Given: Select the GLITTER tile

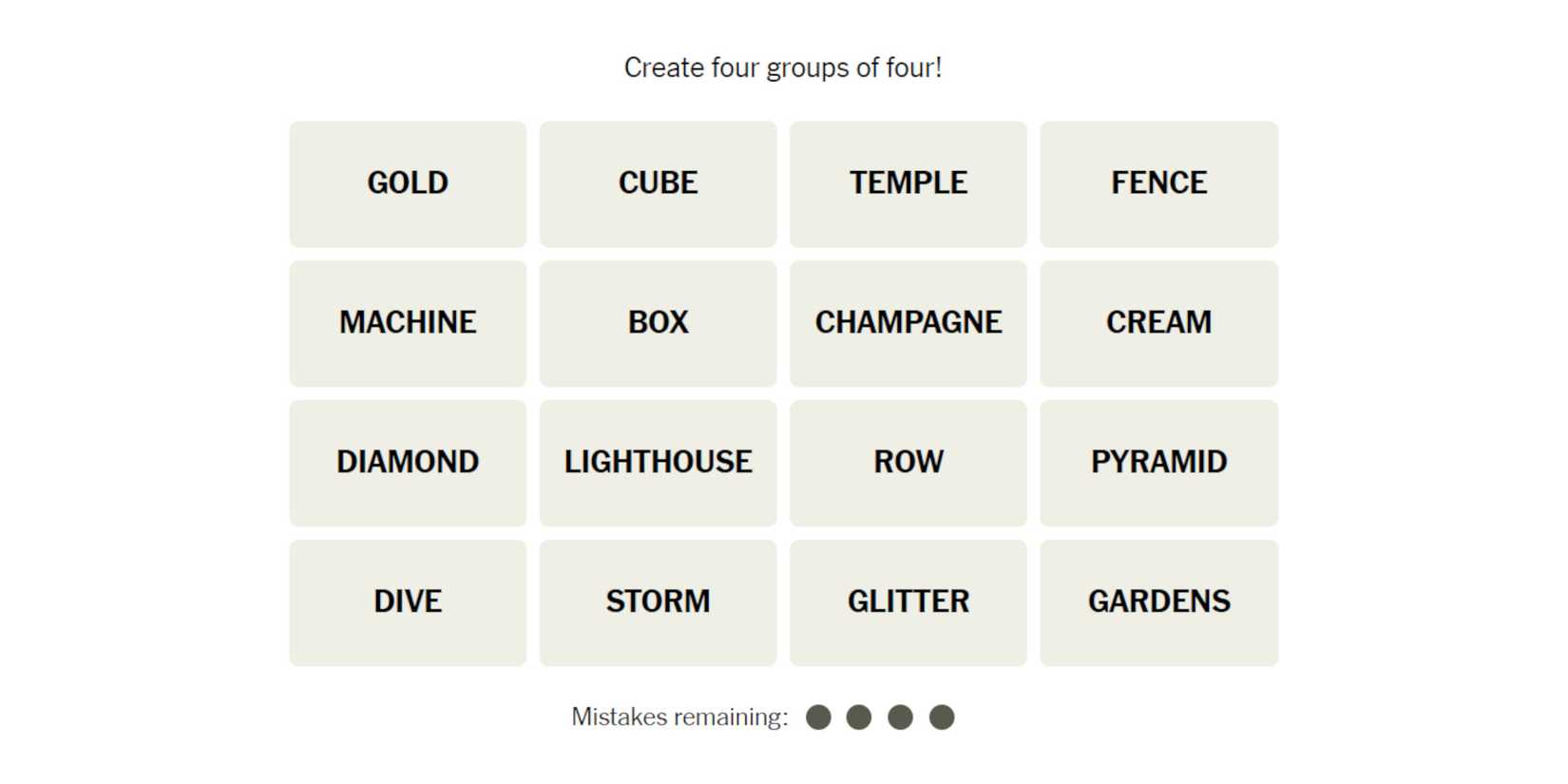Looking at the screenshot, I should pyautogui.click(x=908, y=602).
